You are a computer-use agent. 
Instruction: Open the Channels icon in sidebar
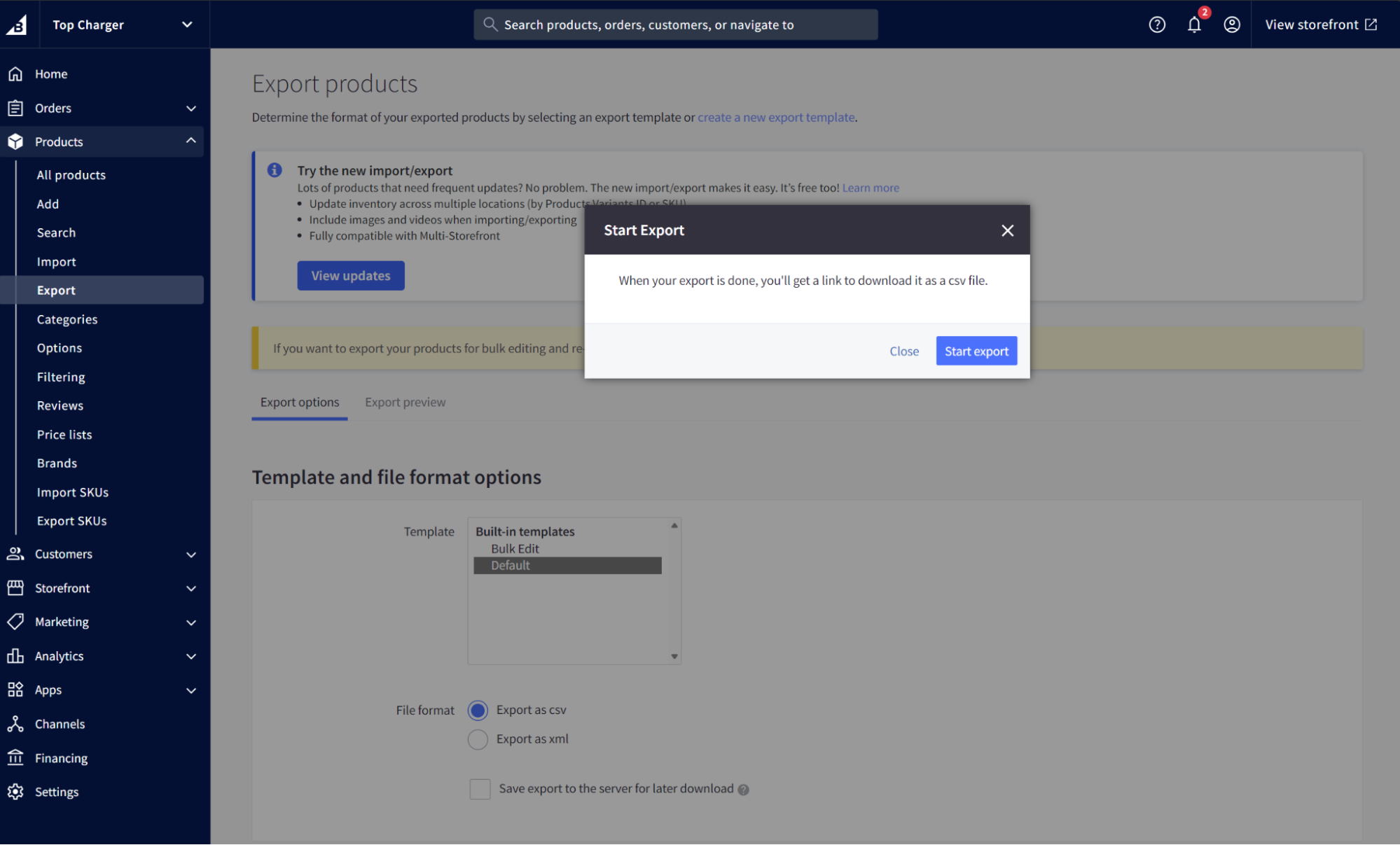click(16, 723)
